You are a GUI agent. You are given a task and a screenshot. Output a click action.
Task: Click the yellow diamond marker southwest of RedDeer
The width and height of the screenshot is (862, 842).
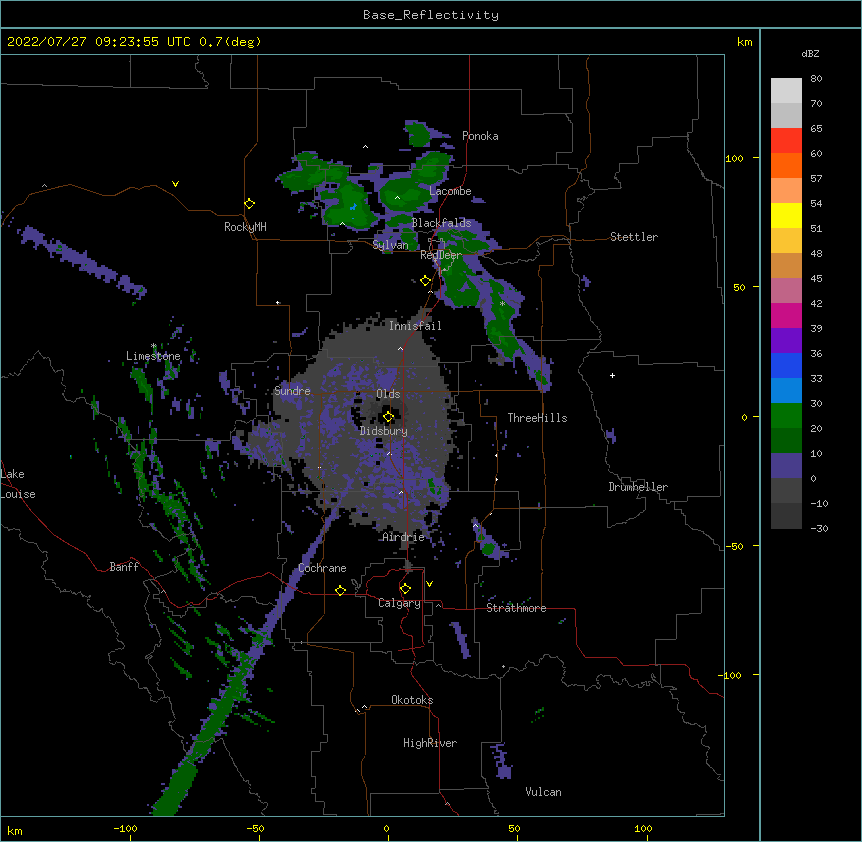point(426,281)
